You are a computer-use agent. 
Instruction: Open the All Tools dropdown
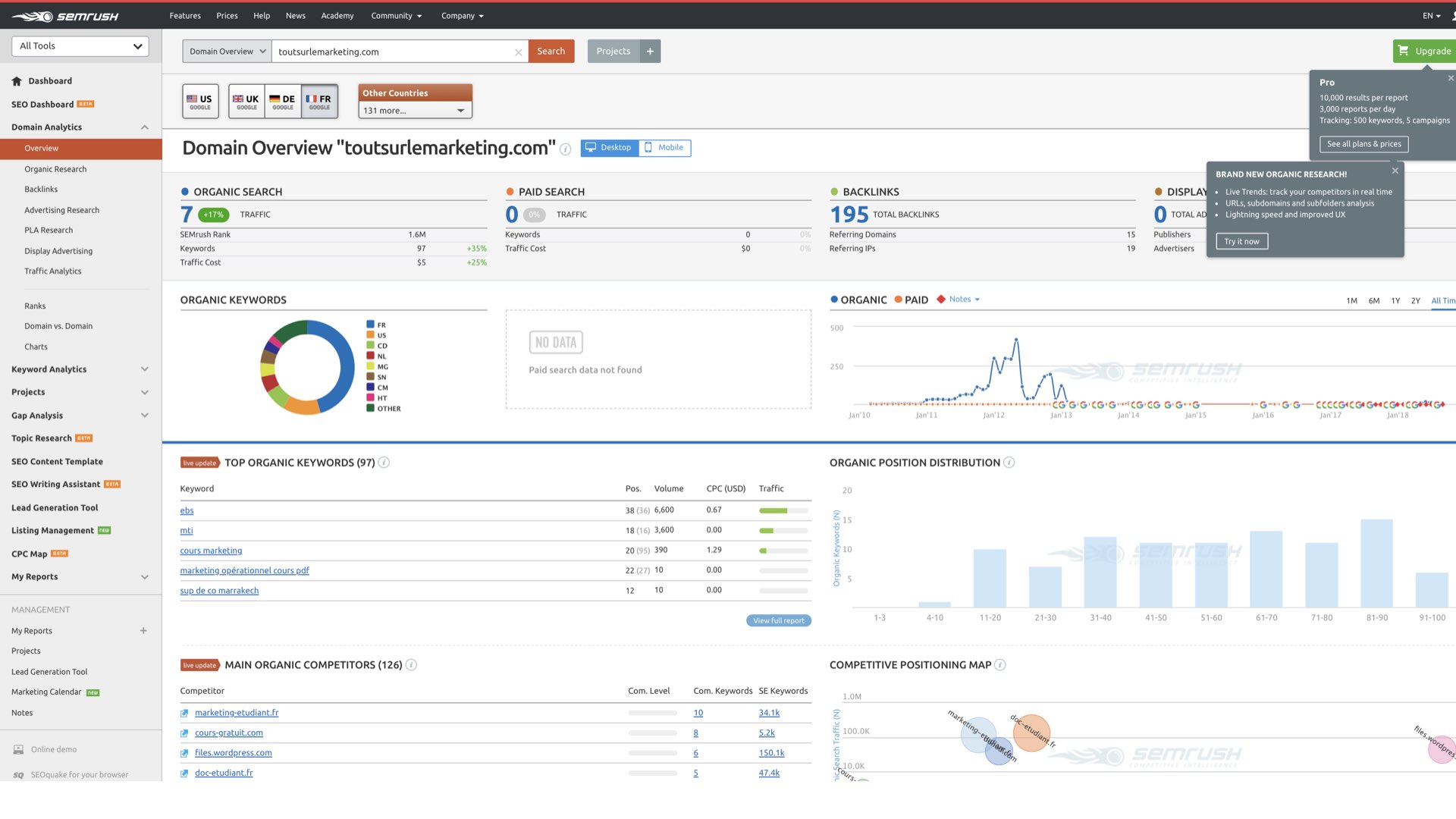pyautogui.click(x=80, y=46)
